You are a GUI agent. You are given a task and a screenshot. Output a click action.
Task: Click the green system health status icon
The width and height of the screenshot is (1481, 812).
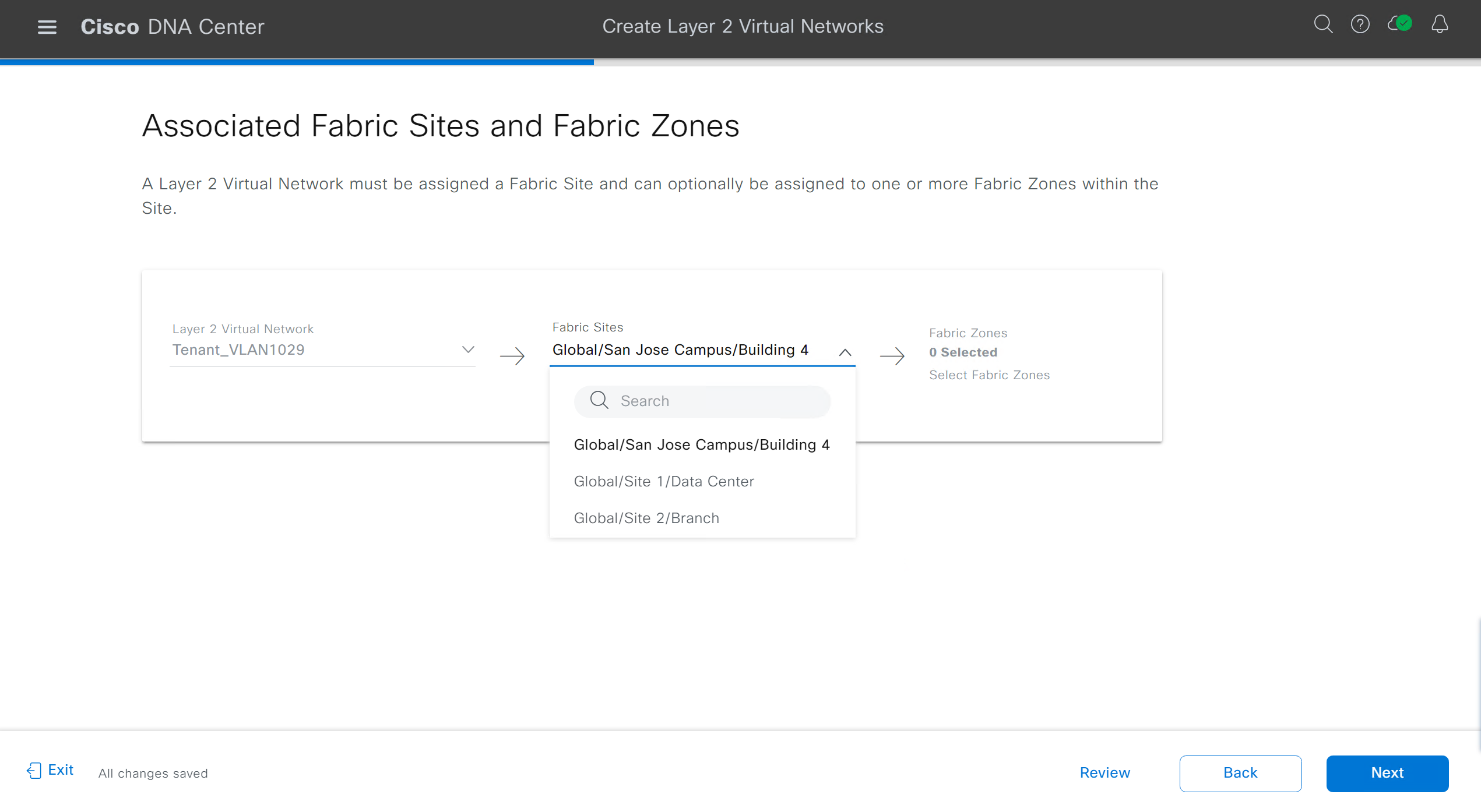tap(1399, 24)
